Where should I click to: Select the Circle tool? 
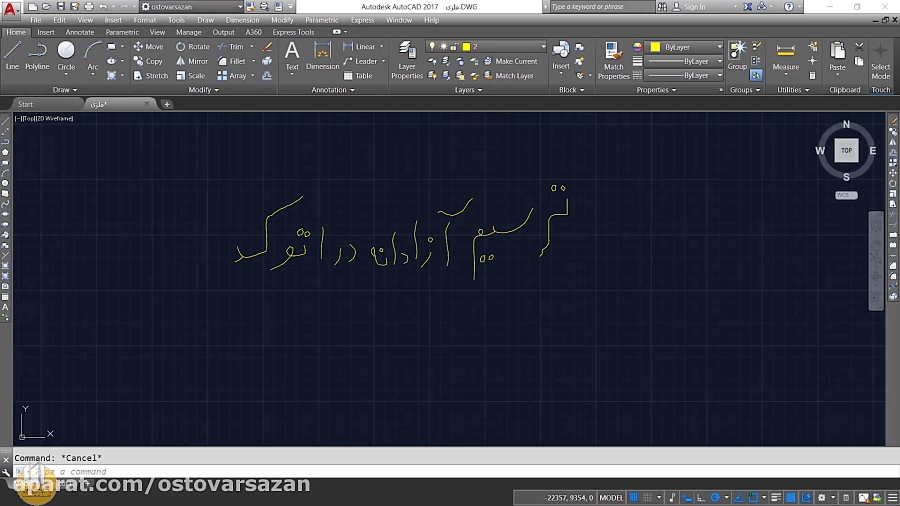click(66, 56)
